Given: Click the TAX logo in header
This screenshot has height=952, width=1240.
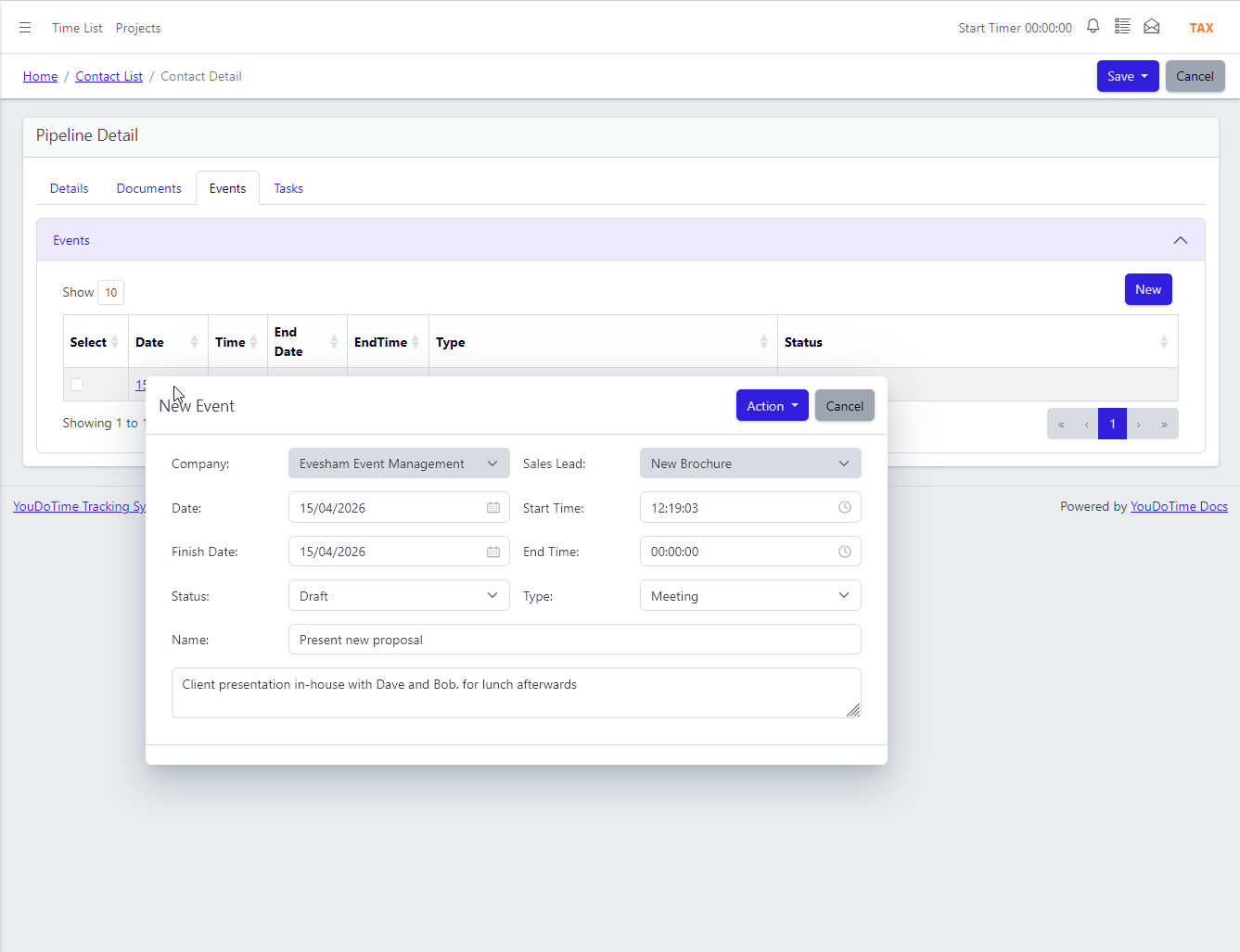Looking at the screenshot, I should (1201, 28).
